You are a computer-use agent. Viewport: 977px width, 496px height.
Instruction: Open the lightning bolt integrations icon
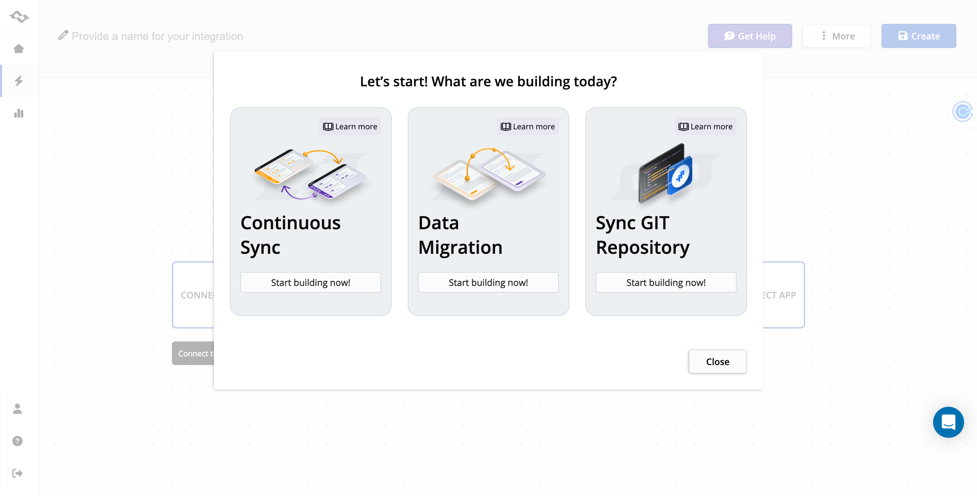[x=18, y=81]
